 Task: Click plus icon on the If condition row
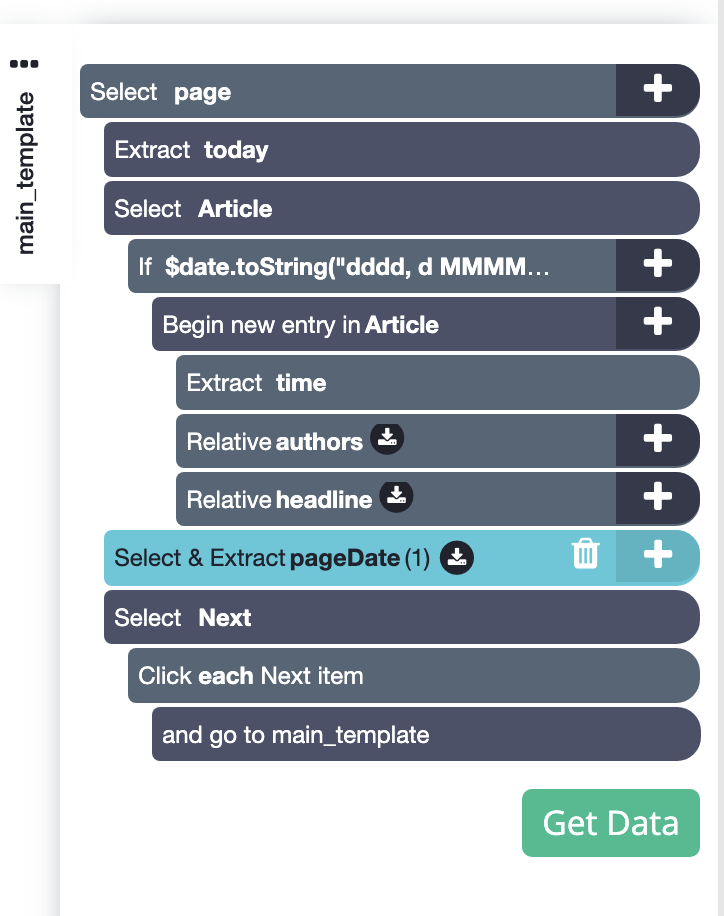click(657, 265)
